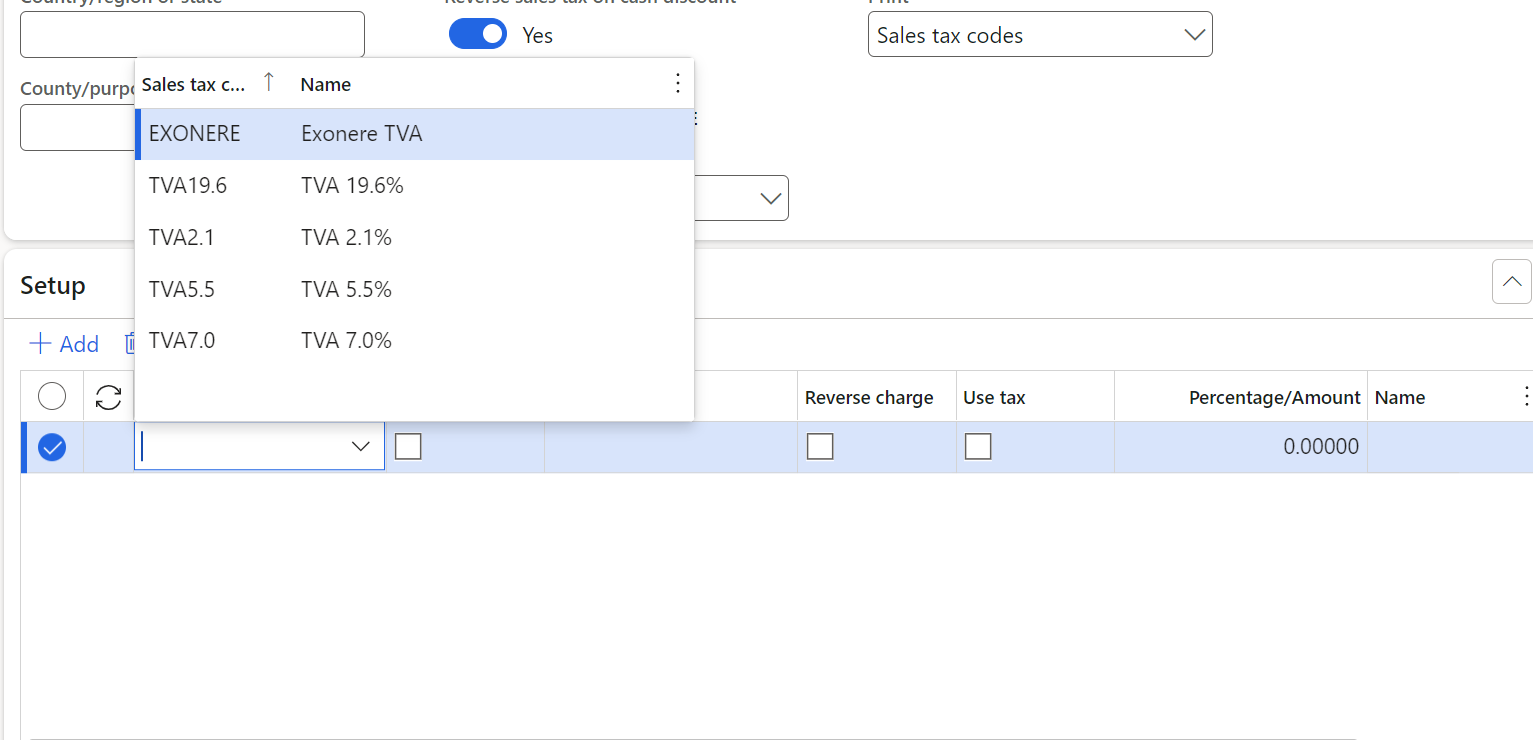Click Use tax column header
This screenshot has height=740, width=1533.
click(x=994, y=397)
